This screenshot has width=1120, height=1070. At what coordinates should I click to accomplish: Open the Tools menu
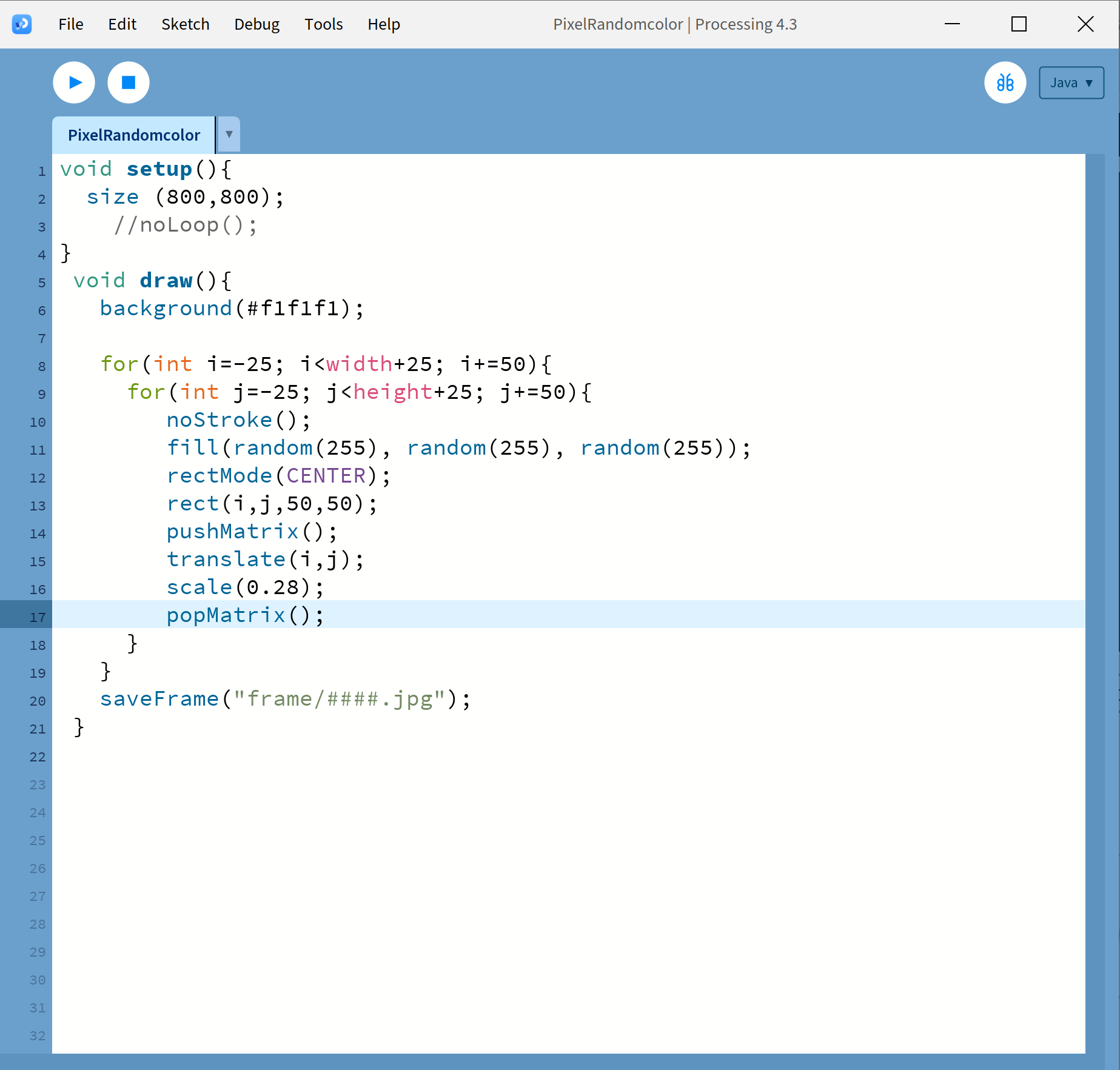pos(323,24)
